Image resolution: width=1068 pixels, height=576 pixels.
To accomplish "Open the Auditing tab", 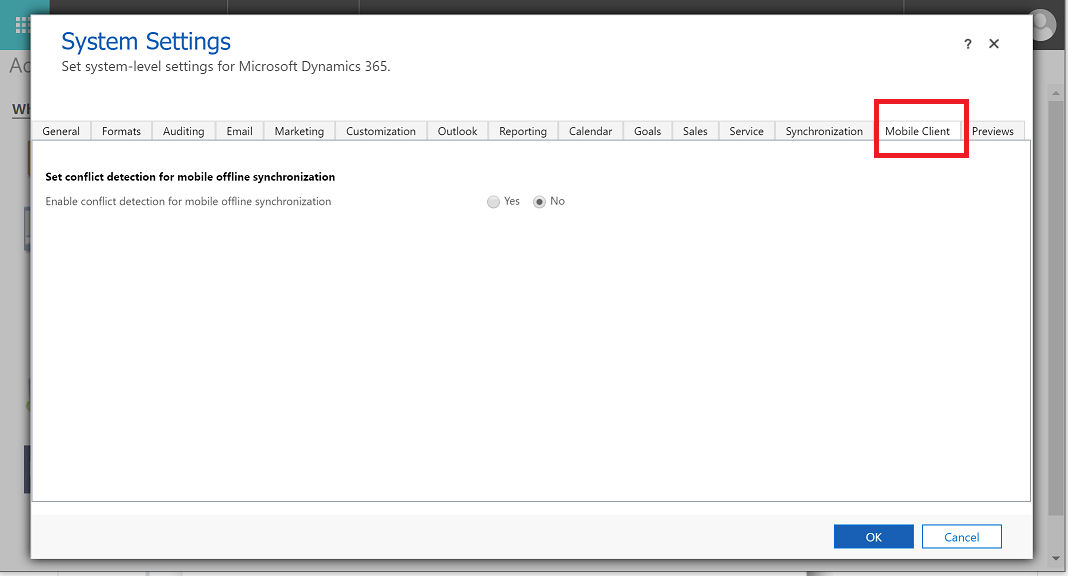I will pos(183,131).
